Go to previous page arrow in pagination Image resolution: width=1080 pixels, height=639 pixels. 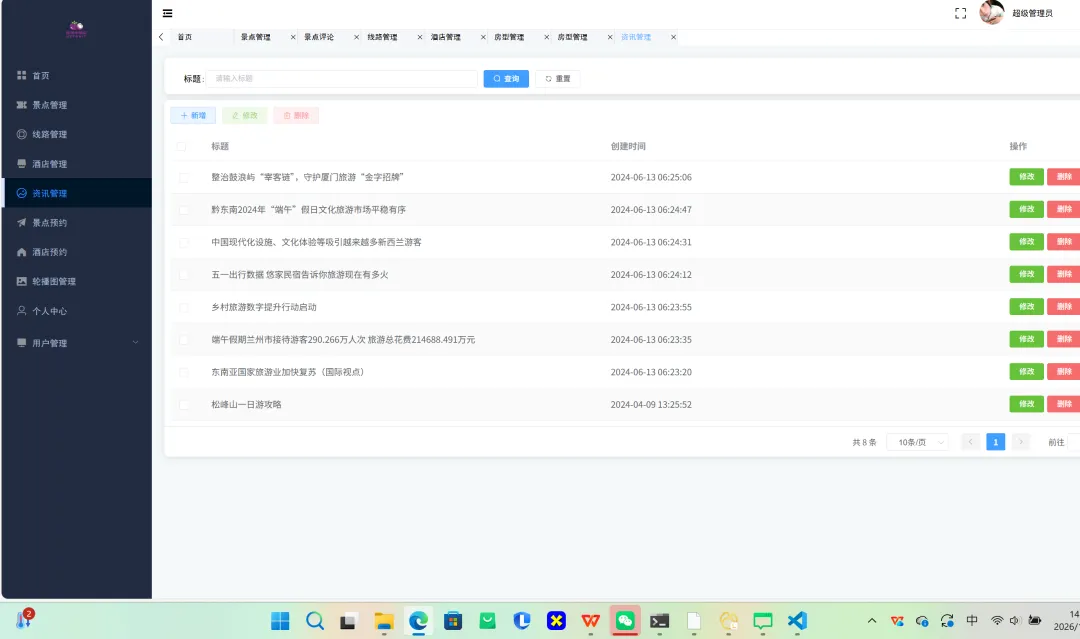(970, 442)
